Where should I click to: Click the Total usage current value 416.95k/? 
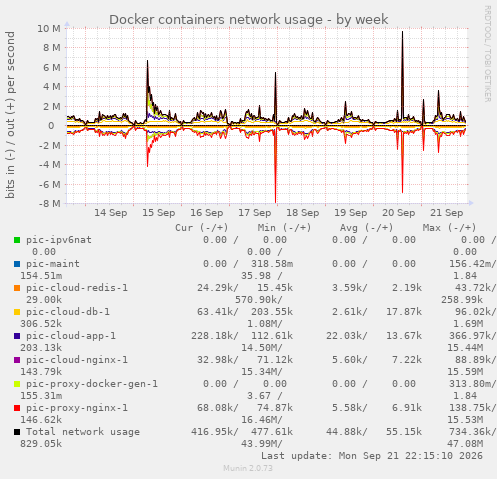pos(215,432)
